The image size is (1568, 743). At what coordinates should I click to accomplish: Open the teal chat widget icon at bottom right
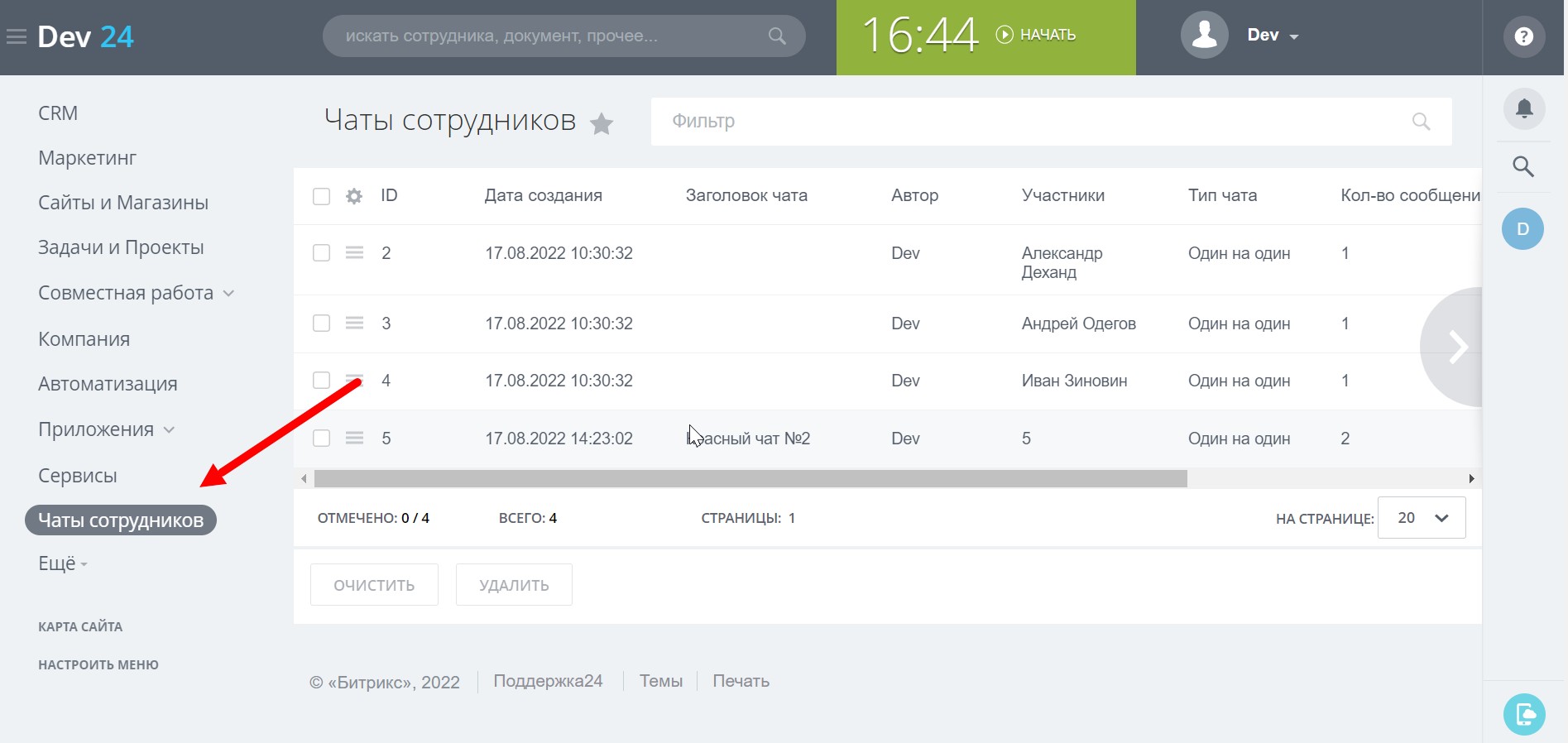(x=1524, y=713)
